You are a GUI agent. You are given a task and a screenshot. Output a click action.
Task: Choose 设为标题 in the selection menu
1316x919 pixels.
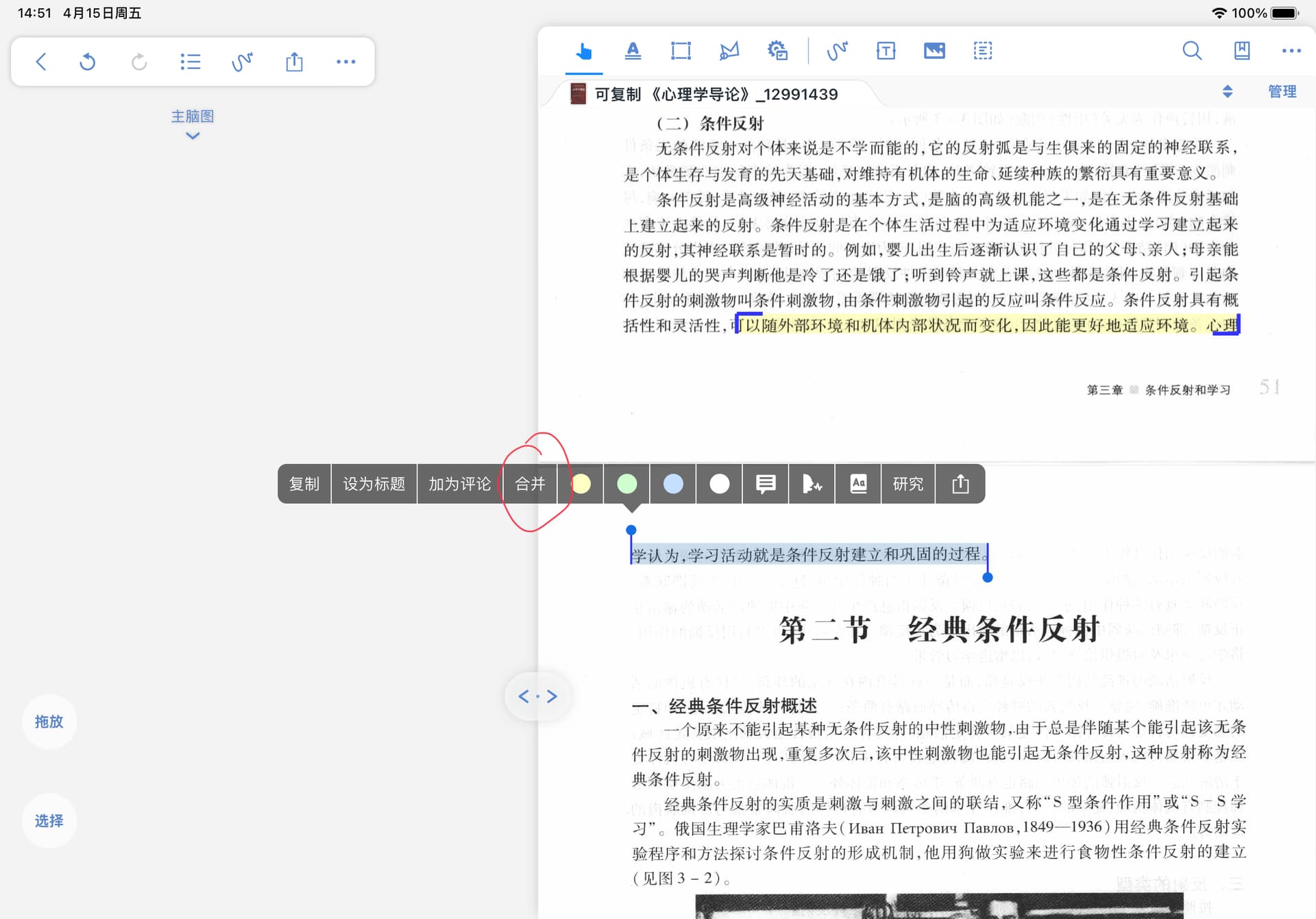pyautogui.click(x=374, y=485)
